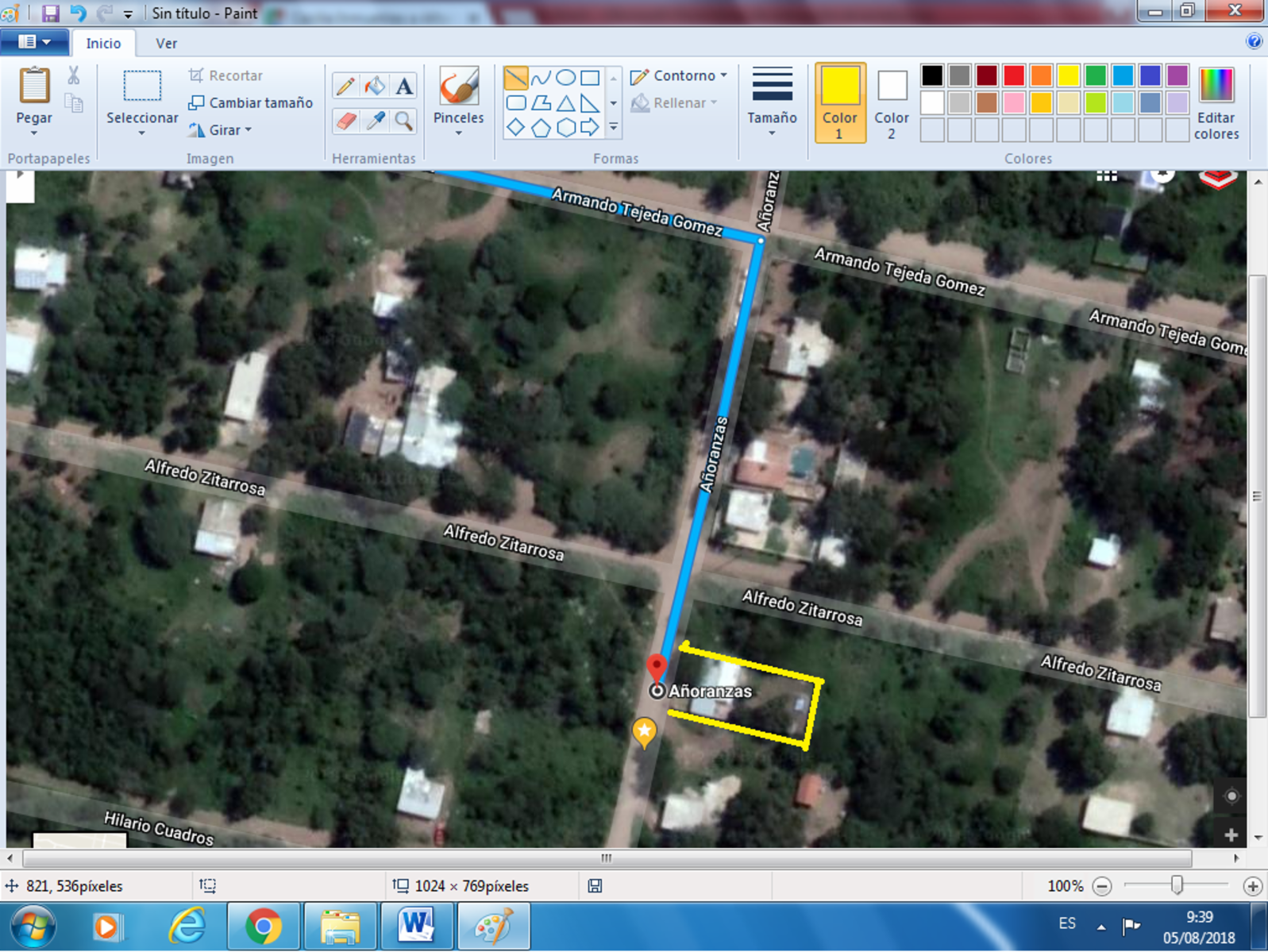Open the Pegar paste dropdown arrow

tap(34, 133)
